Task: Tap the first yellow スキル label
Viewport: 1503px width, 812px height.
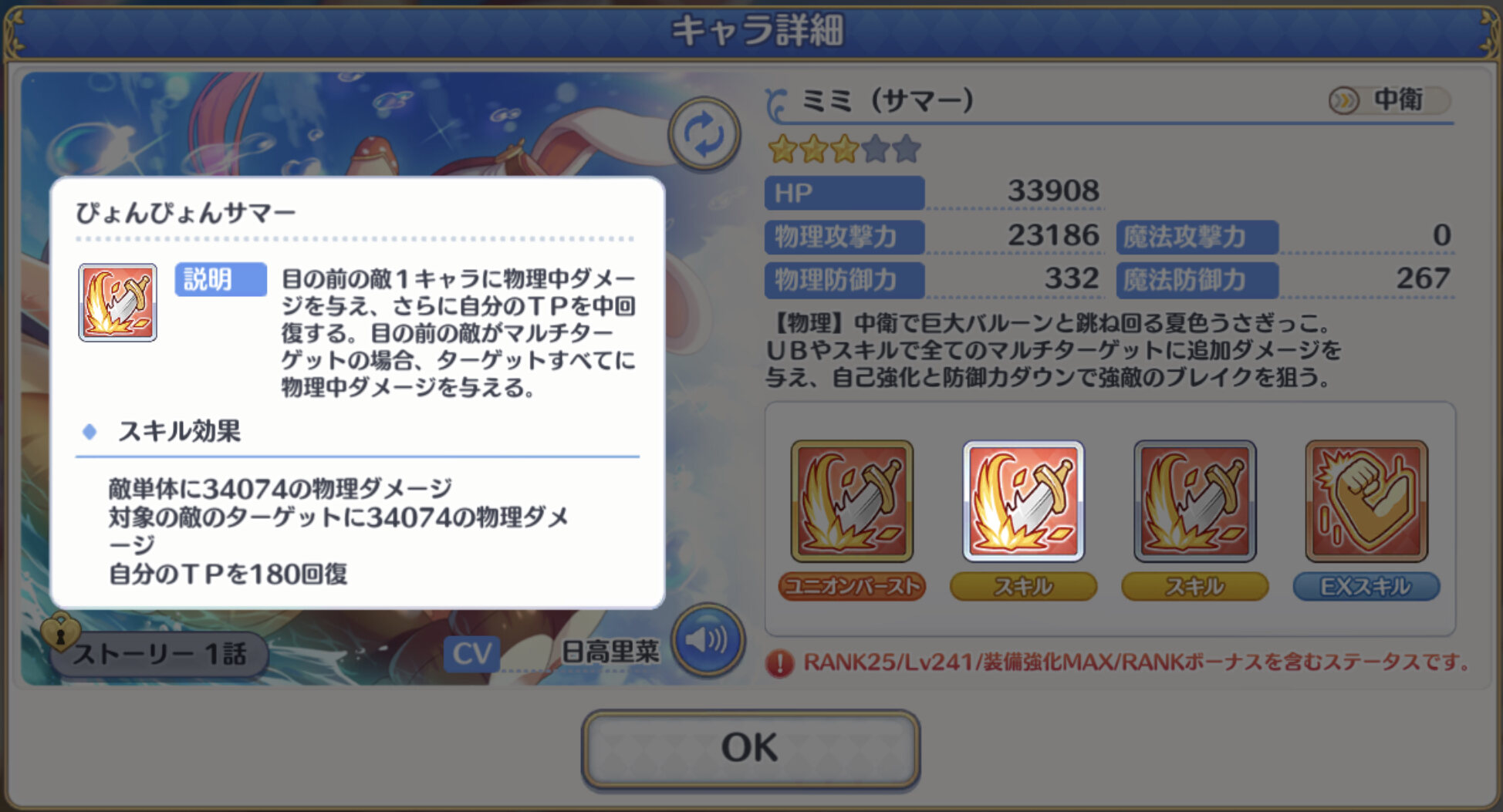Action: [1023, 587]
